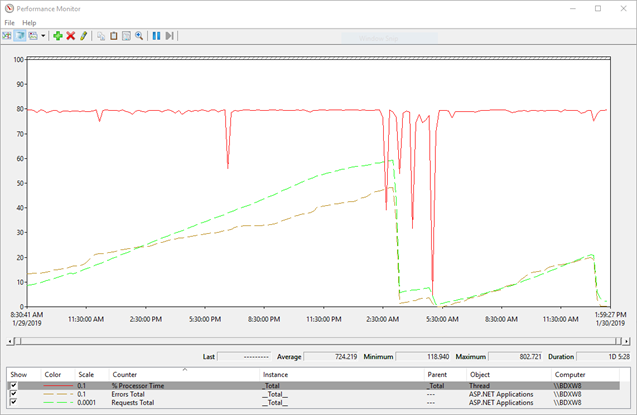Sort by the Counter column header
Screen dimensions: 637x415
tap(184, 374)
